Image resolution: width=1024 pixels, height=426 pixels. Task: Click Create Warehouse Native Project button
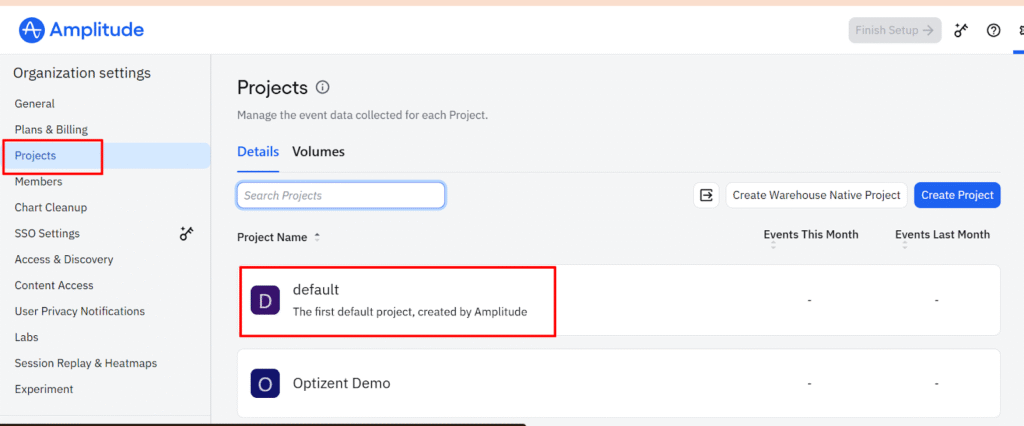click(816, 195)
